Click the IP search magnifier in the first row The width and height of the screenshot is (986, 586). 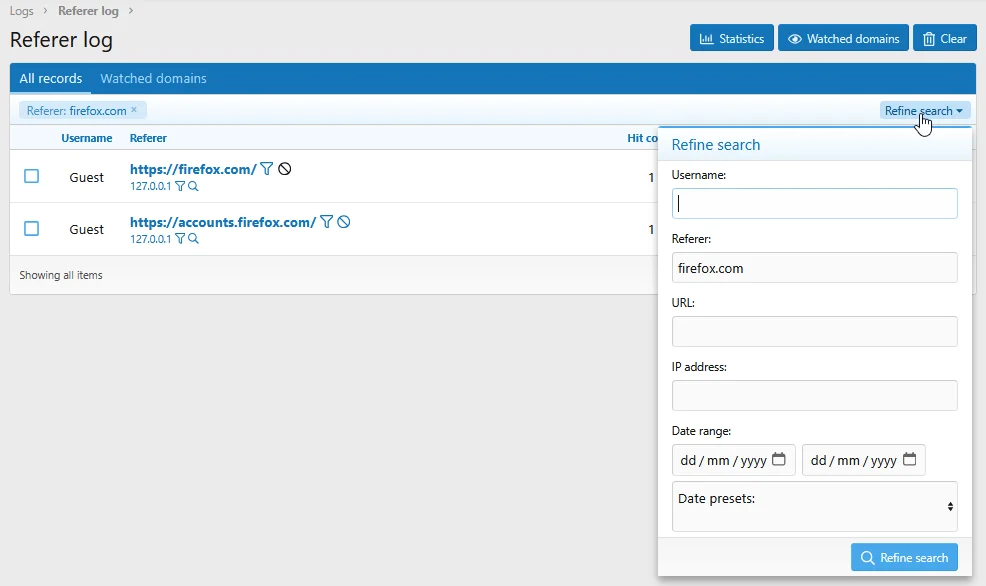tap(193, 186)
